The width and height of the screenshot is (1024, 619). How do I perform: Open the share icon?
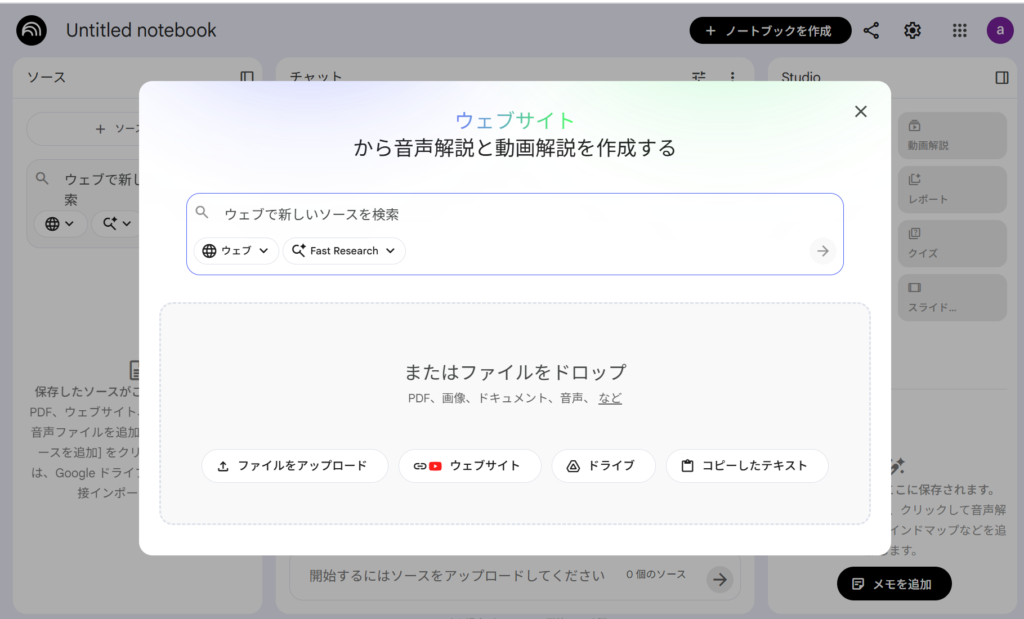tap(871, 31)
